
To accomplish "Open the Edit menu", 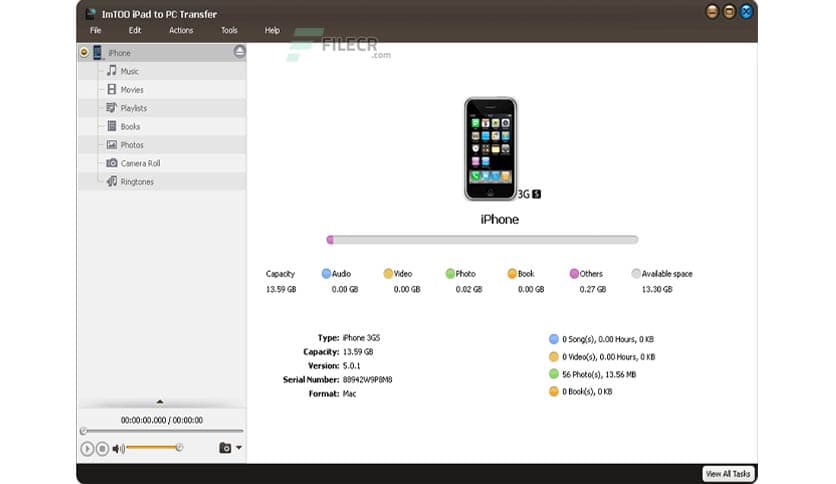I will 135,30.
